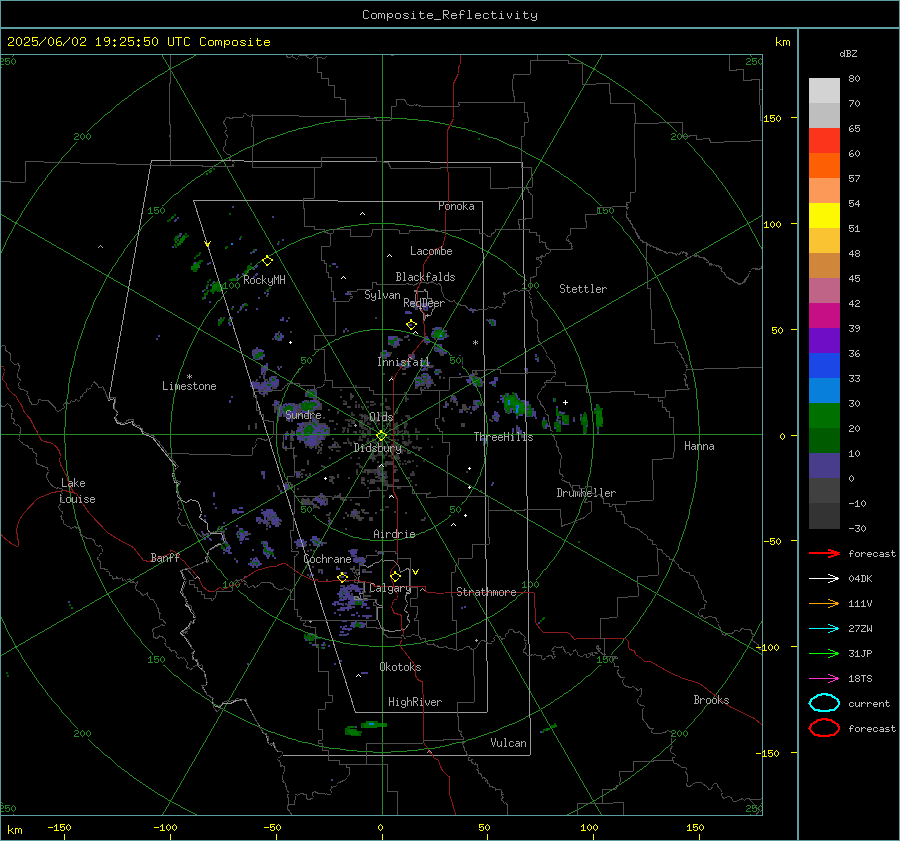Select the Ponoka label on map

pyautogui.click(x=456, y=206)
